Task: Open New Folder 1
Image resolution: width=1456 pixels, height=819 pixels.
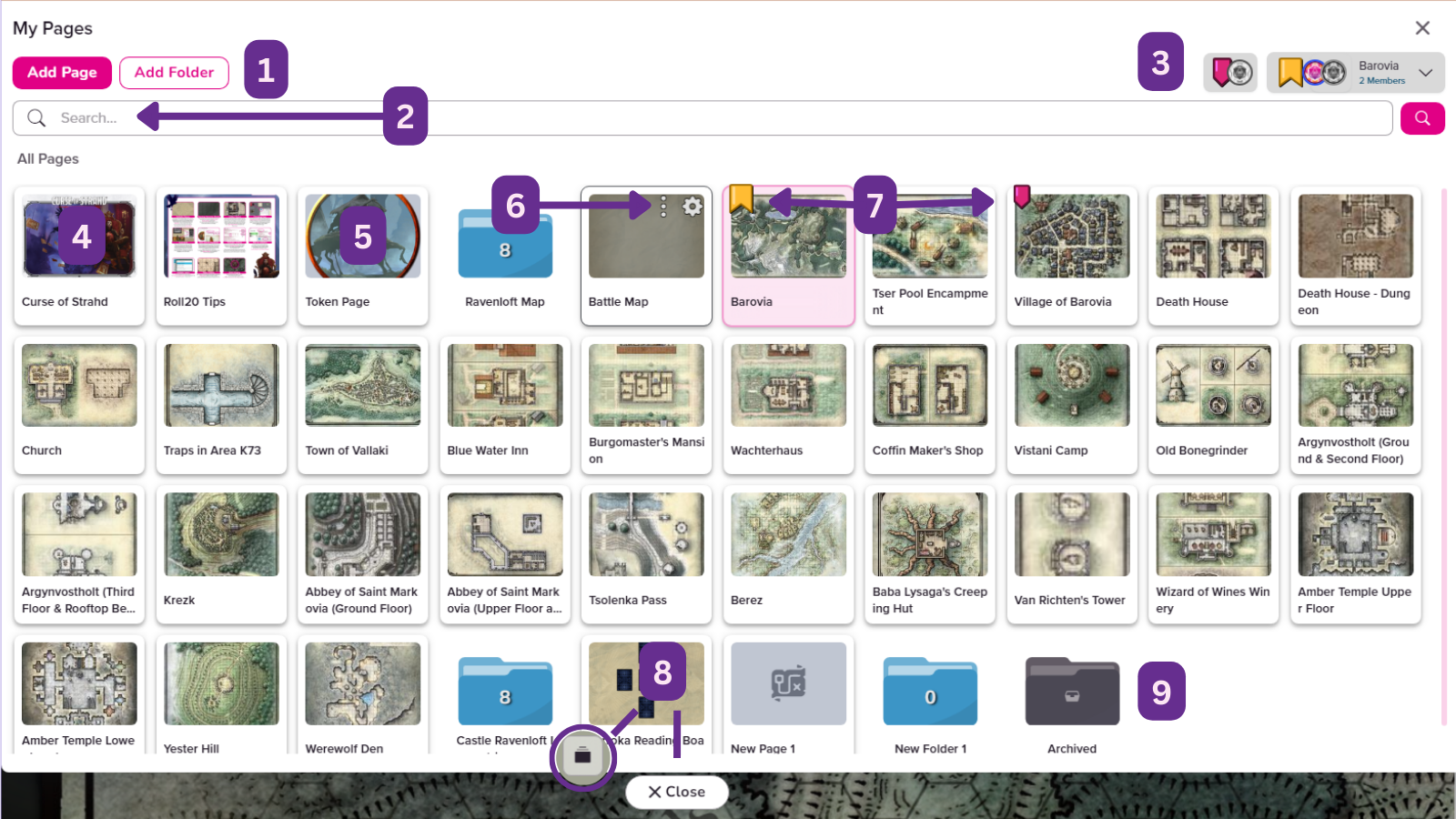Action: pyautogui.click(x=929, y=692)
